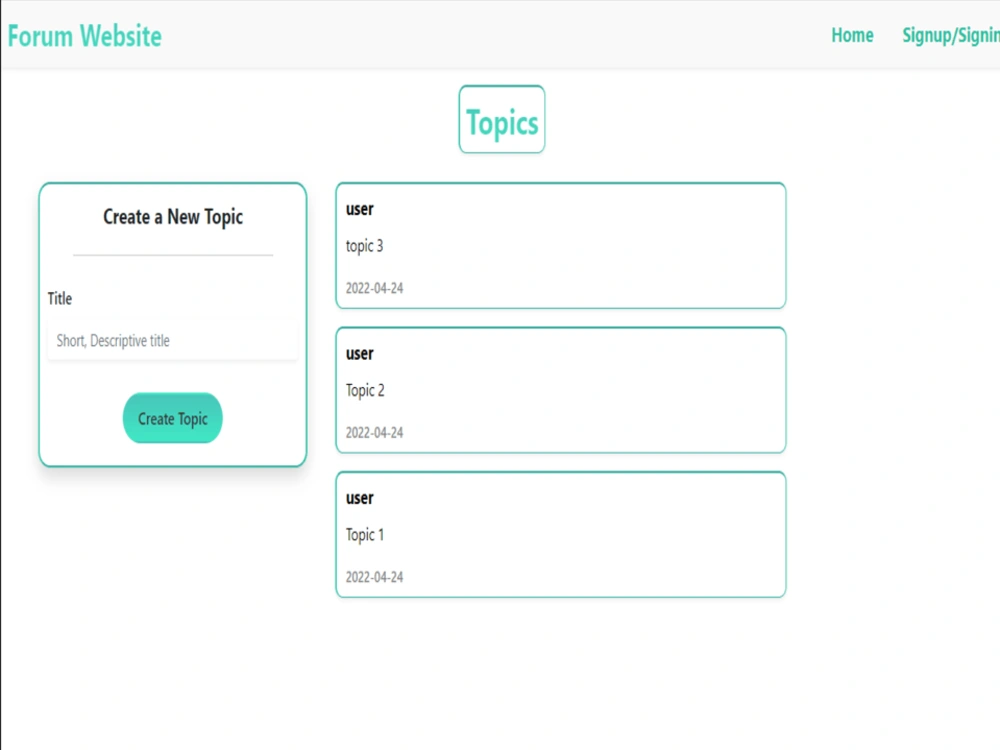Click inside the Title input field
Viewport: 1000px width, 750px height.
(x=172, y=340)
